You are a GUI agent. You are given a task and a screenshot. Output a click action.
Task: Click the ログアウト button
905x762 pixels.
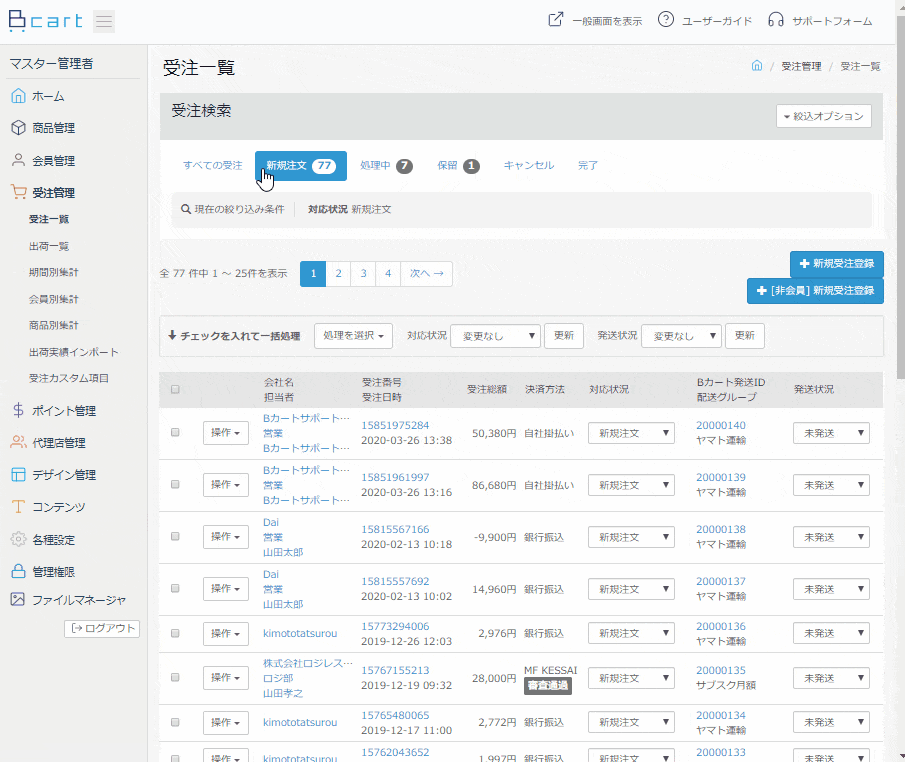click(102, 628)
